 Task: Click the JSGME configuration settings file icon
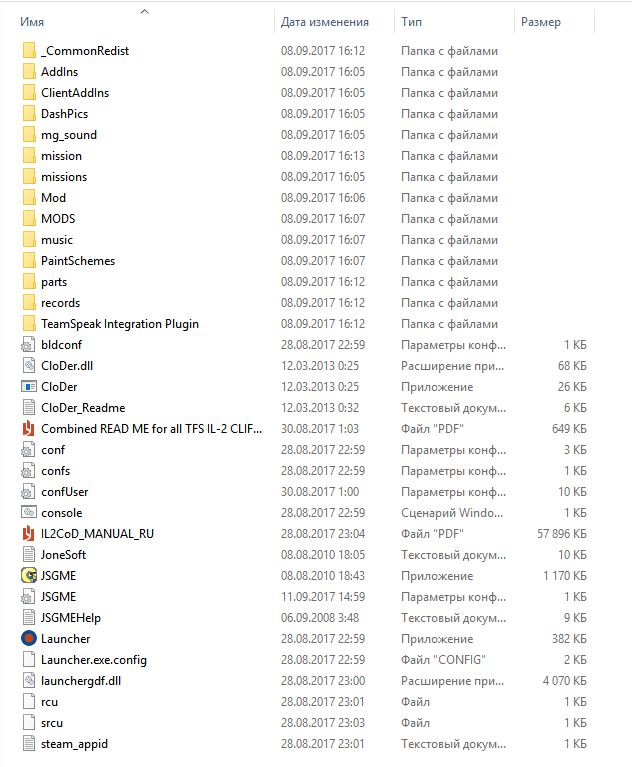(x=28, y=597)
